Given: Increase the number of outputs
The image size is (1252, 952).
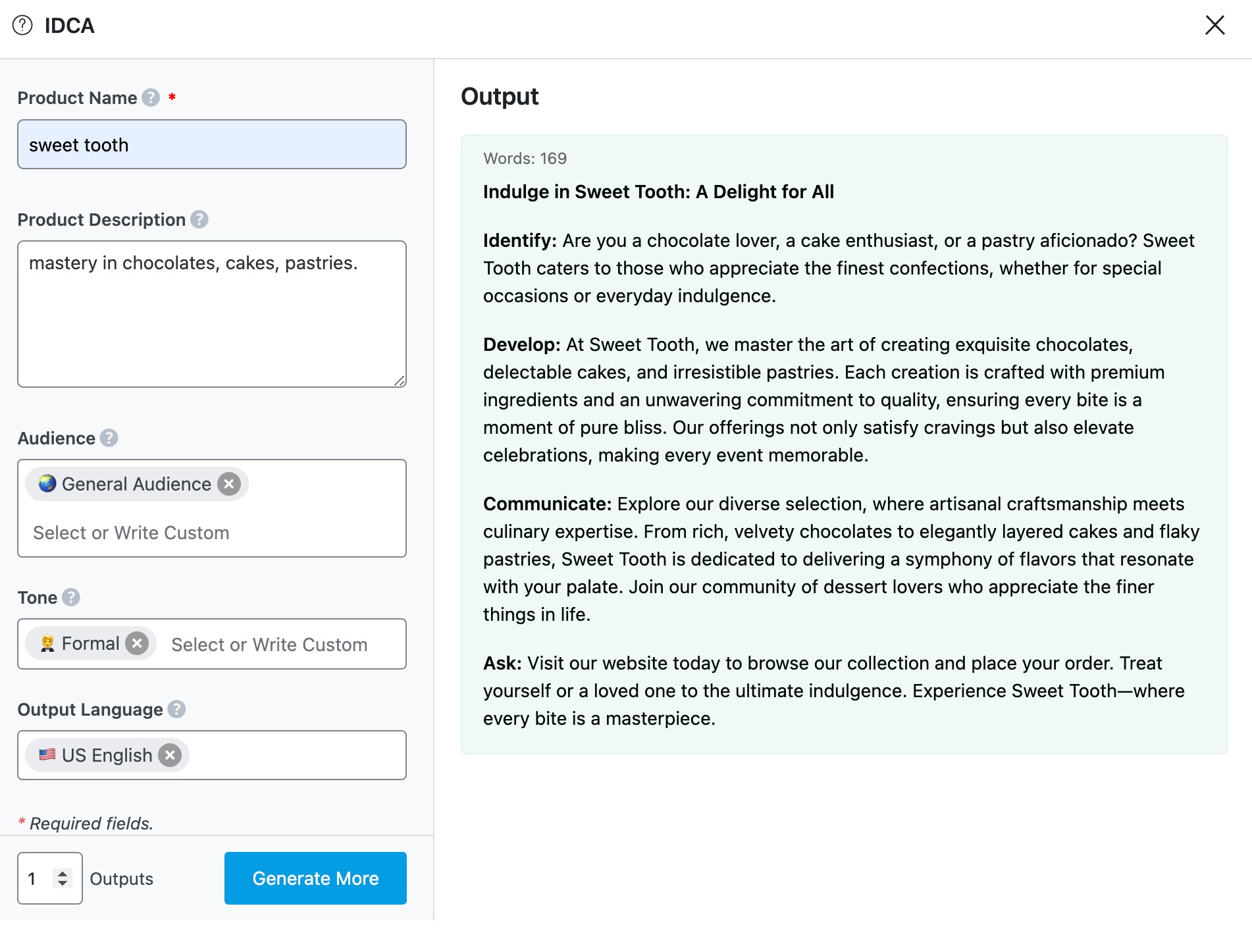Looking at the screenshot, I should point(63,874).
